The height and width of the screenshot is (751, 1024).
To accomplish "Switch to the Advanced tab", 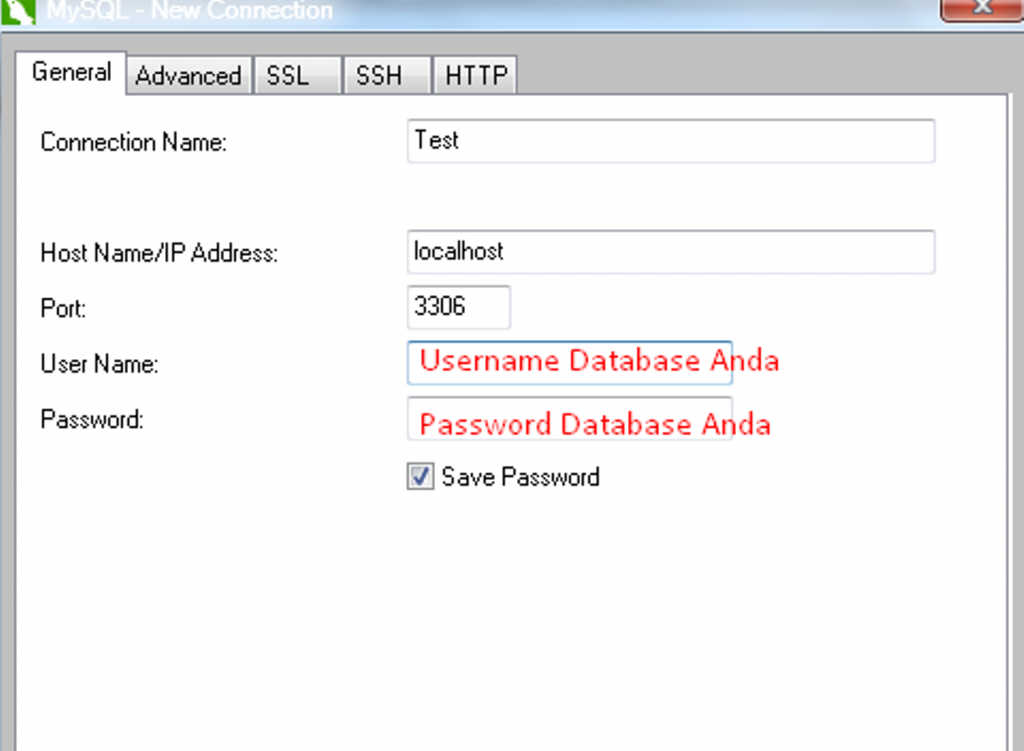I will pos(188,74).
